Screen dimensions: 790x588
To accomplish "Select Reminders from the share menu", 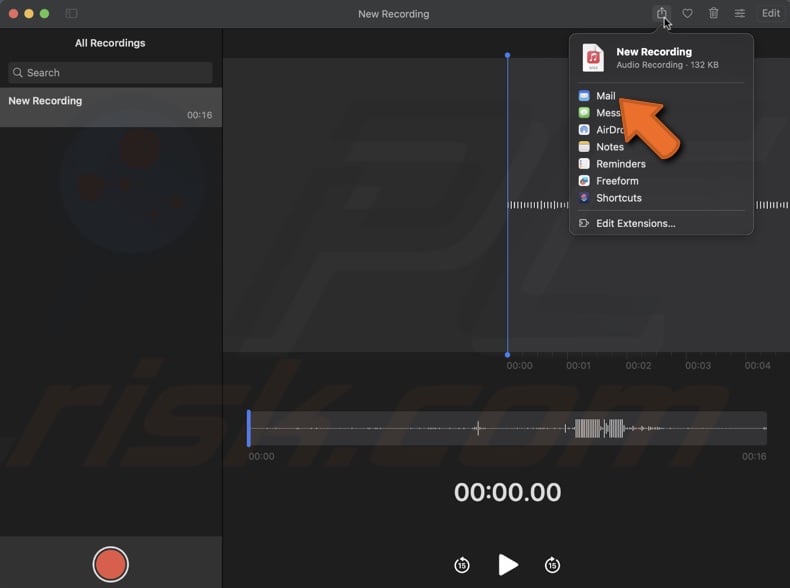I will click(x=620, y=164).
